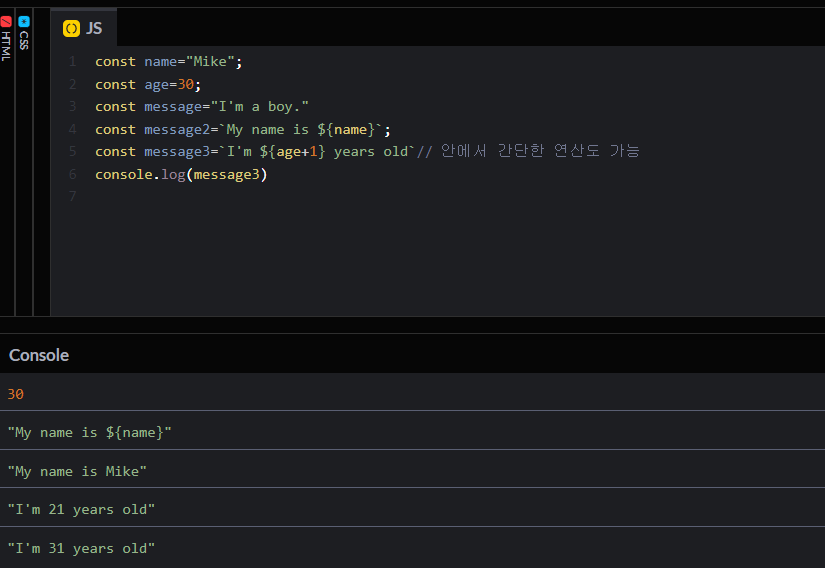Screen dimensions: 825x568
Task: Click line number 3 in gutter
Action: (73, 107)
